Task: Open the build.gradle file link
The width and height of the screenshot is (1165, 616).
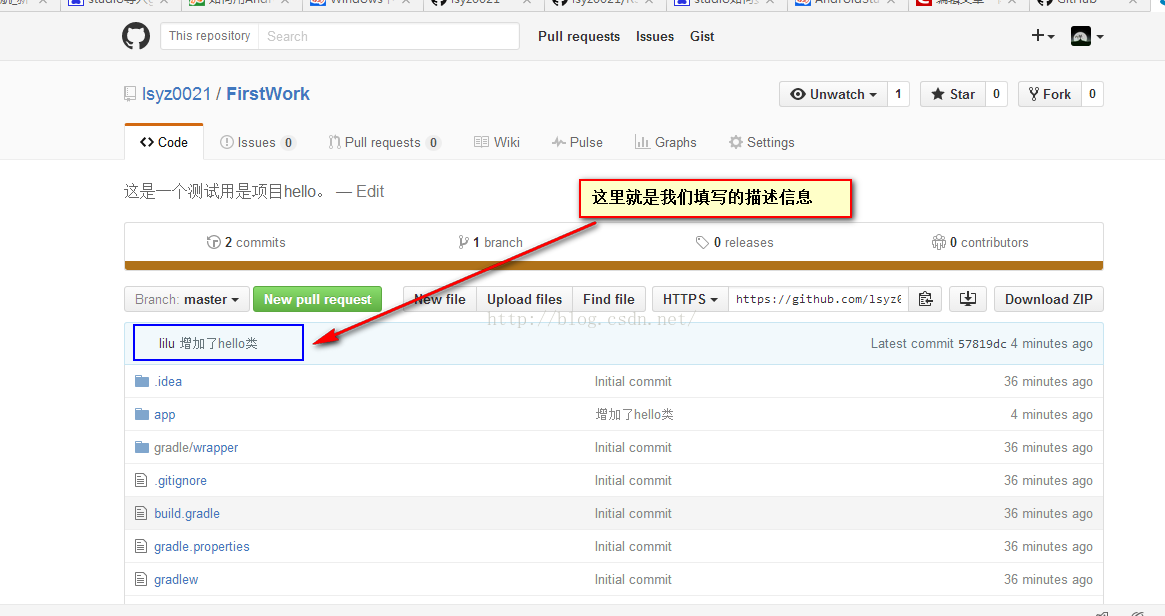Action: 186,513
